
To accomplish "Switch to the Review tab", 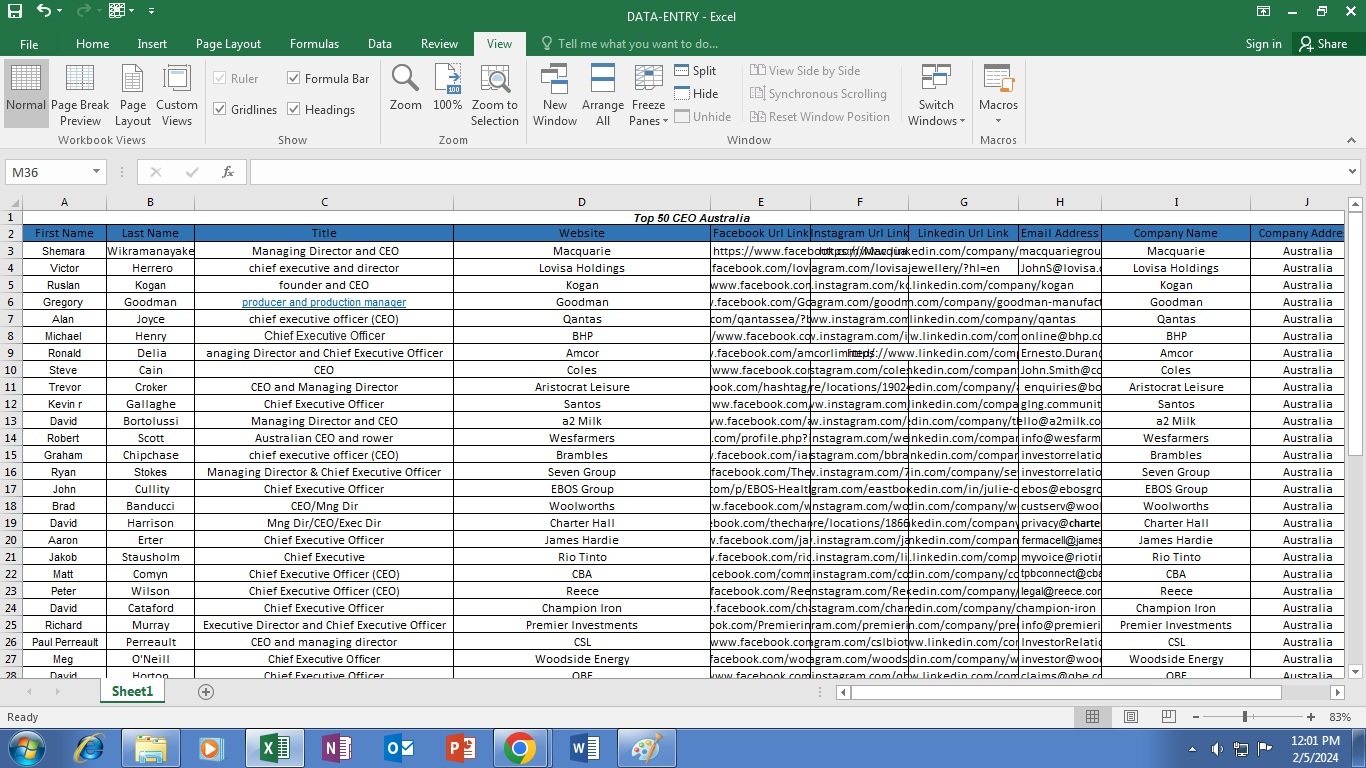I will point(439,44).
